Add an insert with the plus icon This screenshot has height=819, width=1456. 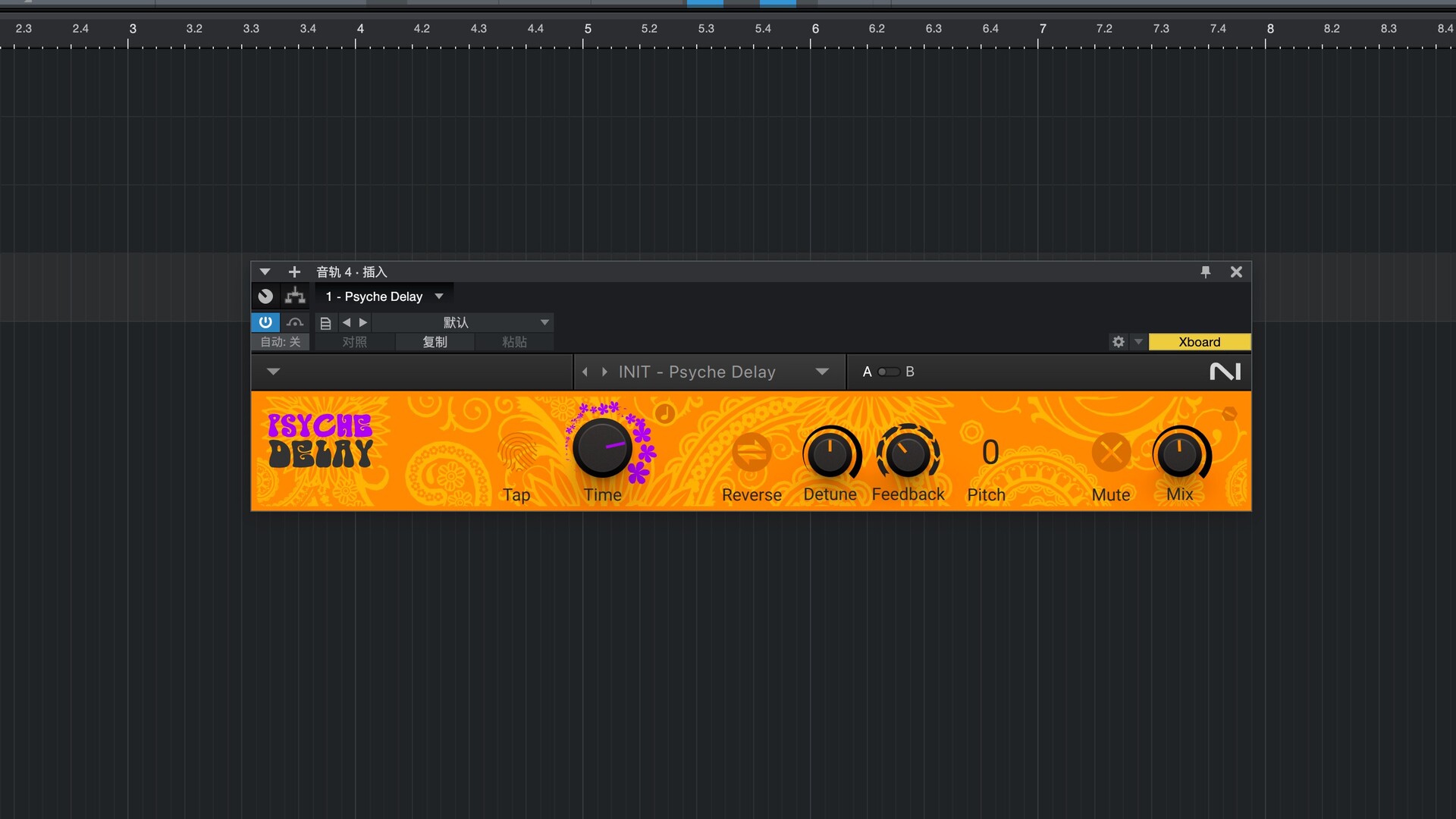pyautogui.click(x=294, y=271)
